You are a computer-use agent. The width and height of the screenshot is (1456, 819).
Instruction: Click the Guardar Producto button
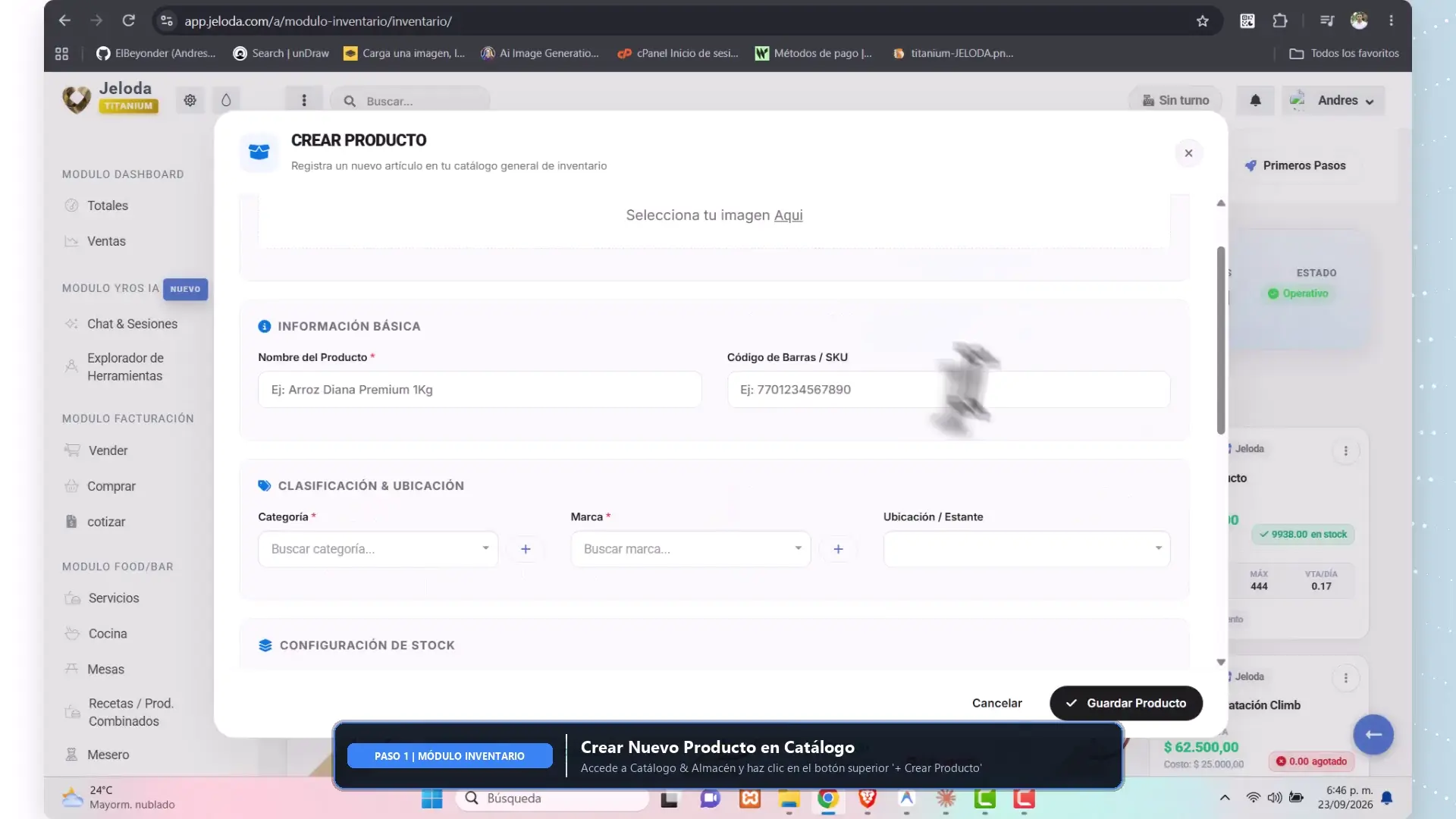pyautogui.click(x=1126, y=703)
